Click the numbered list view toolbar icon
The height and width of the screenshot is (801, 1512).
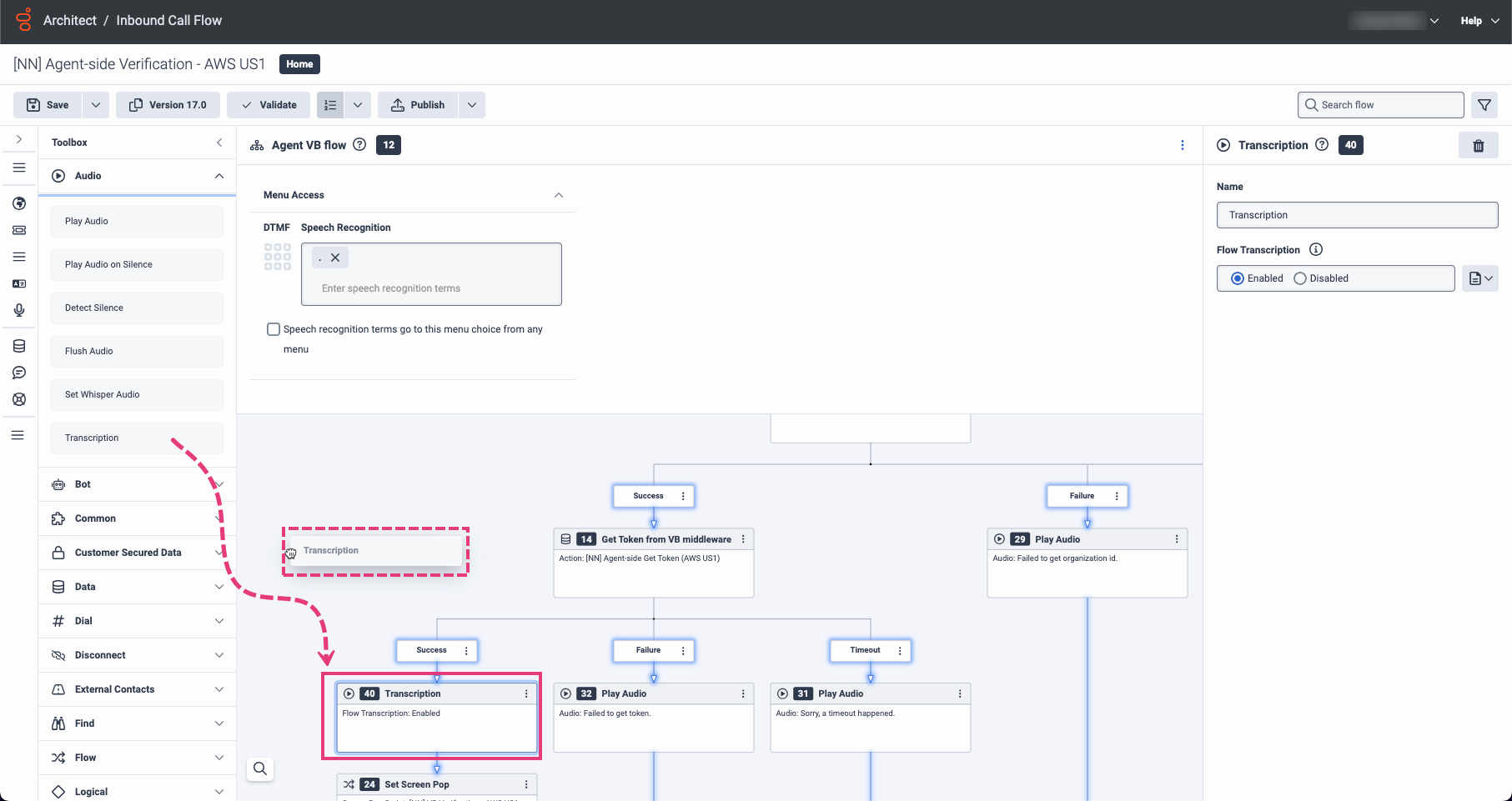pyautogui.click(x=330, y=105)
